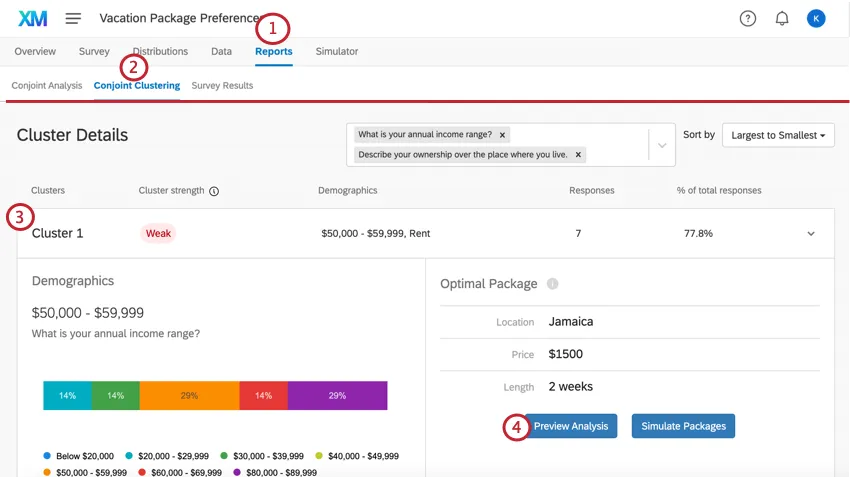
Task: Switch to the Simulator tab
Action: (336, 51)
